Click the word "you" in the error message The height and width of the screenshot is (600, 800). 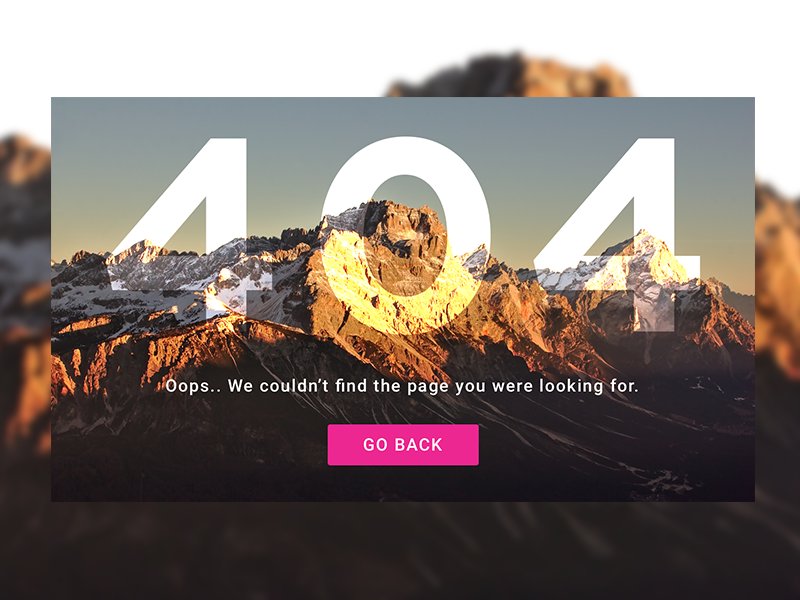click(471, 388)
